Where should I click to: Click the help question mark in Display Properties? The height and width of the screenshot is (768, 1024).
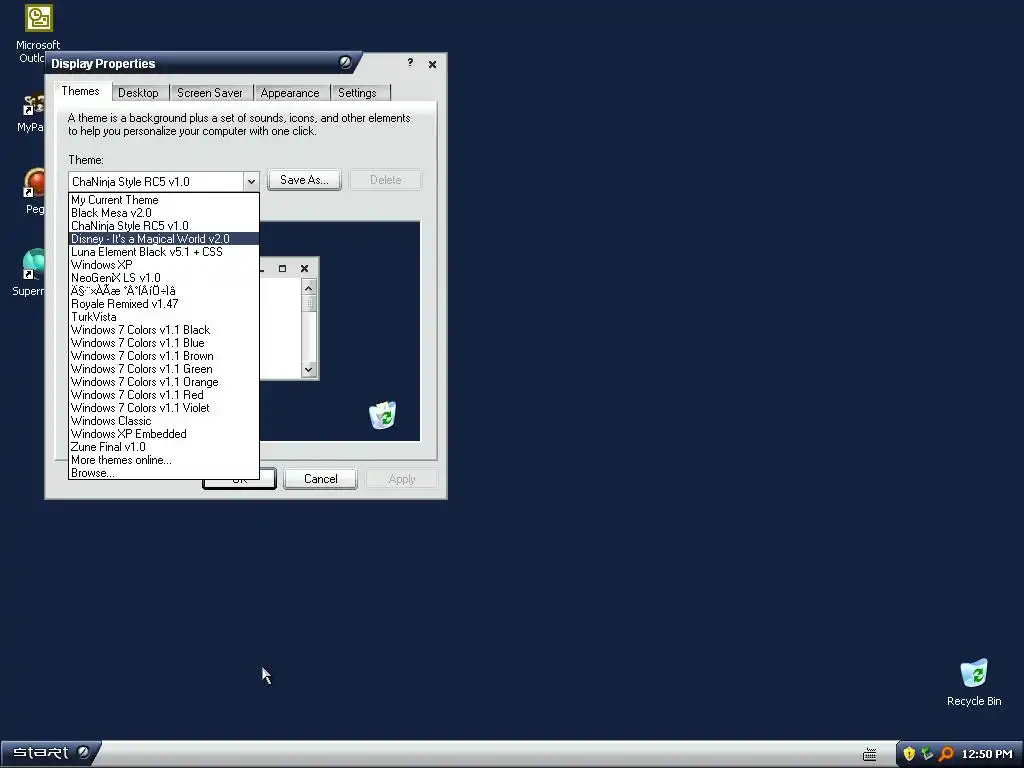click(410, 63)
